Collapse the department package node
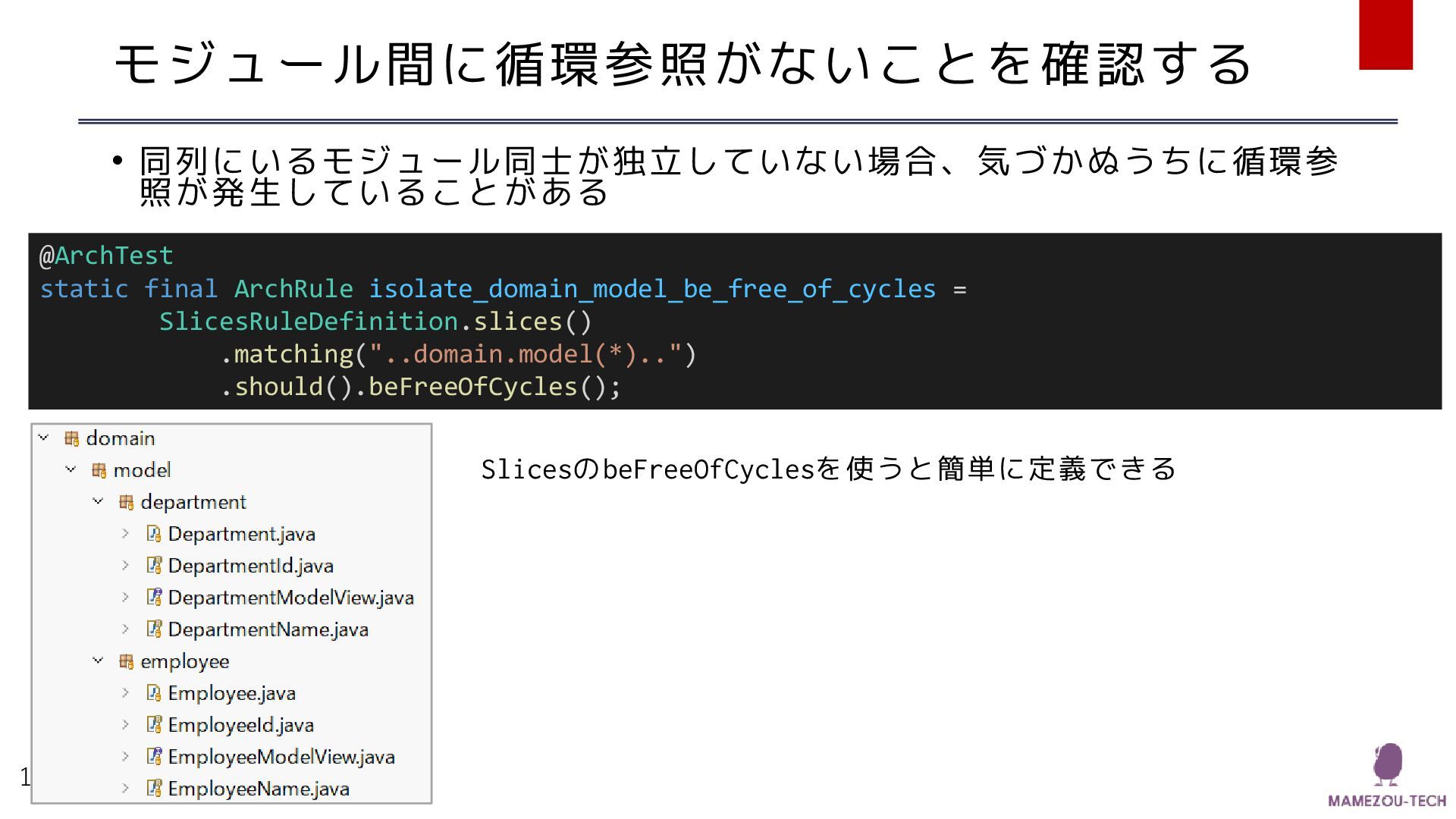 pos(98,502)
